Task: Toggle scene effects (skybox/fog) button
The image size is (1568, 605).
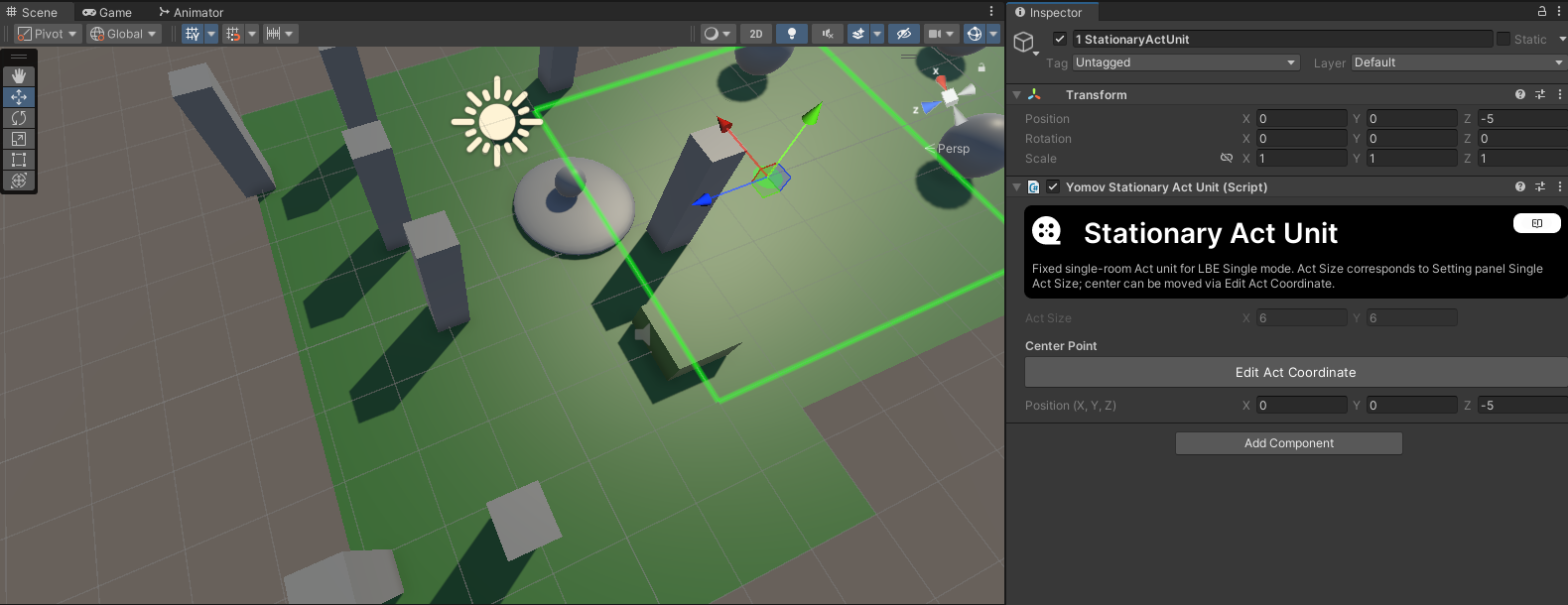Action: coord(858,34)
